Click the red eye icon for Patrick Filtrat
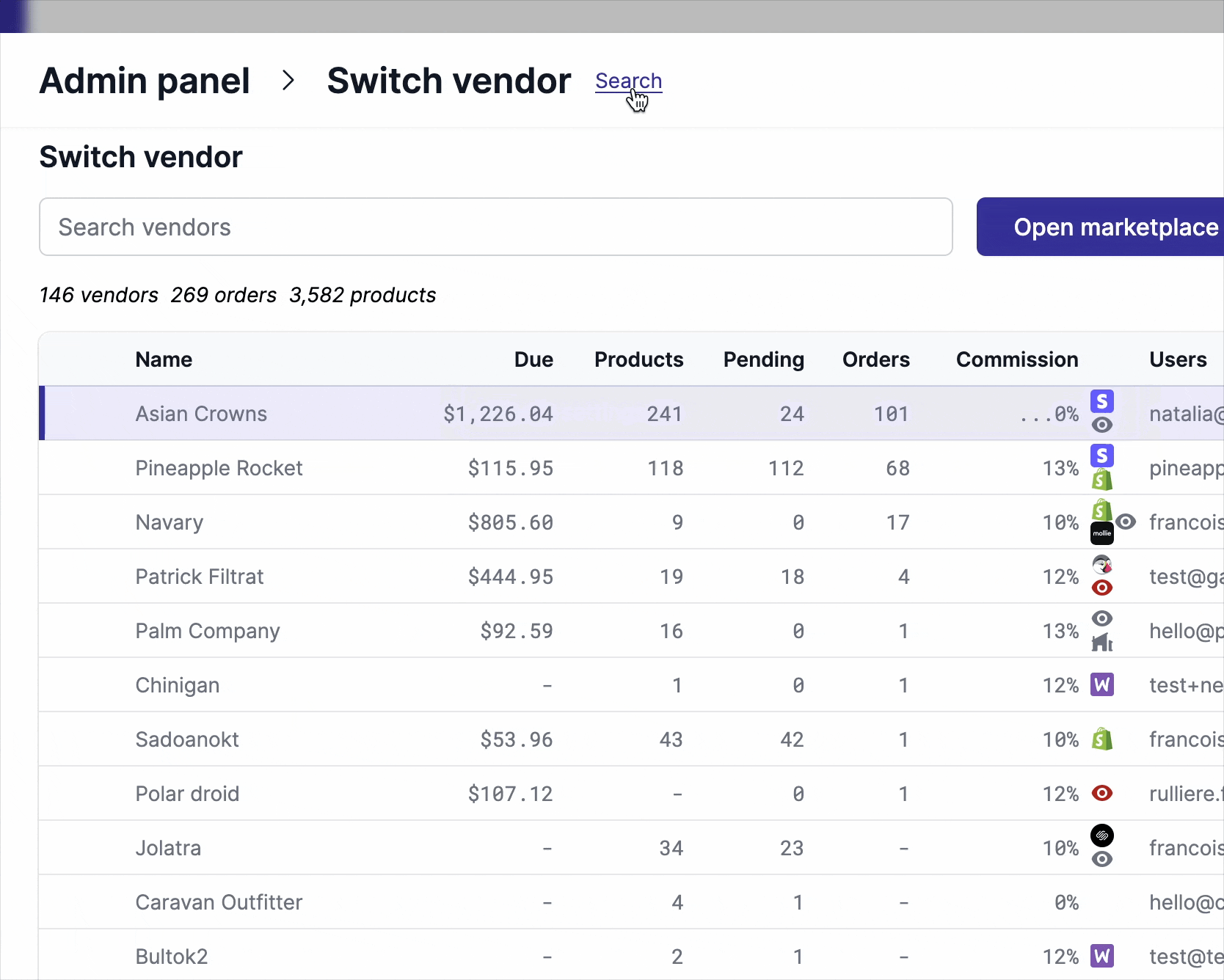 (1102, 588)
